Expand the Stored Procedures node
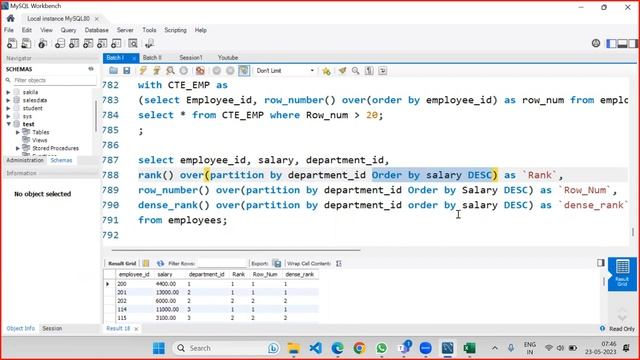This screenshot has width=640, height=360. pyautogui.click(x=18, y=148)
